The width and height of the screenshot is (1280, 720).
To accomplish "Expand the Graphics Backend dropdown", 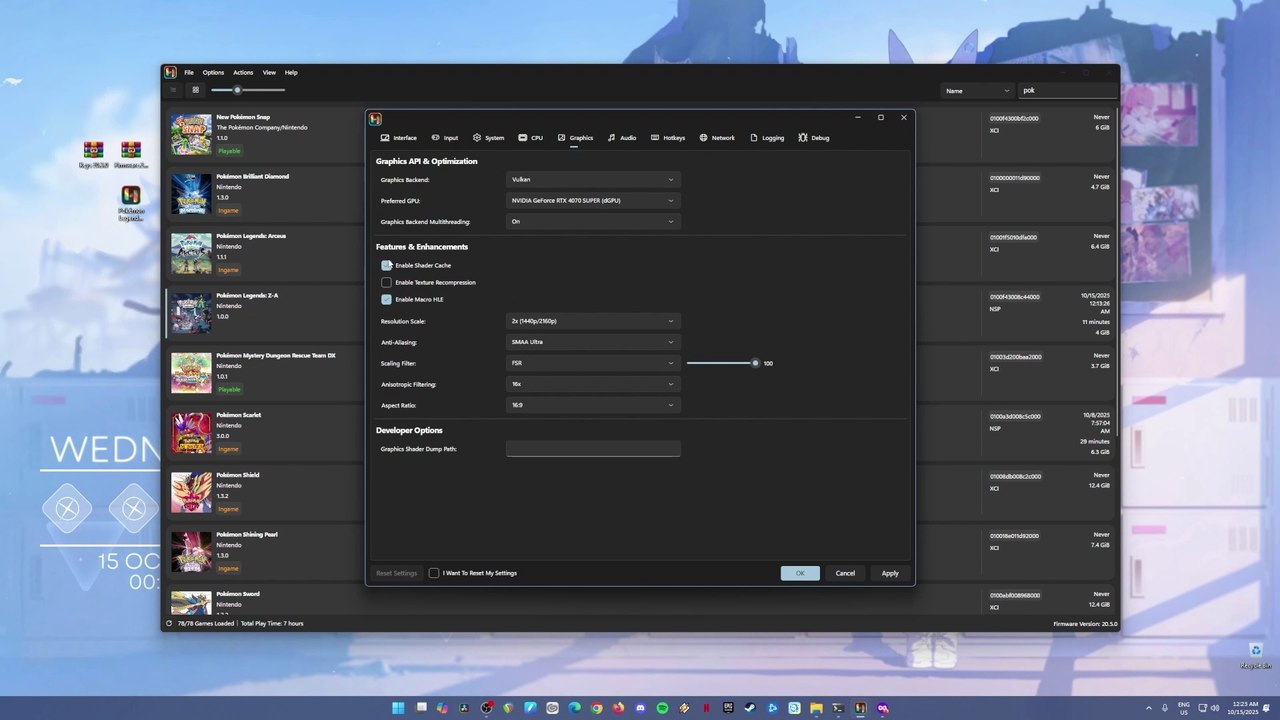I will (x=593, y=180).
